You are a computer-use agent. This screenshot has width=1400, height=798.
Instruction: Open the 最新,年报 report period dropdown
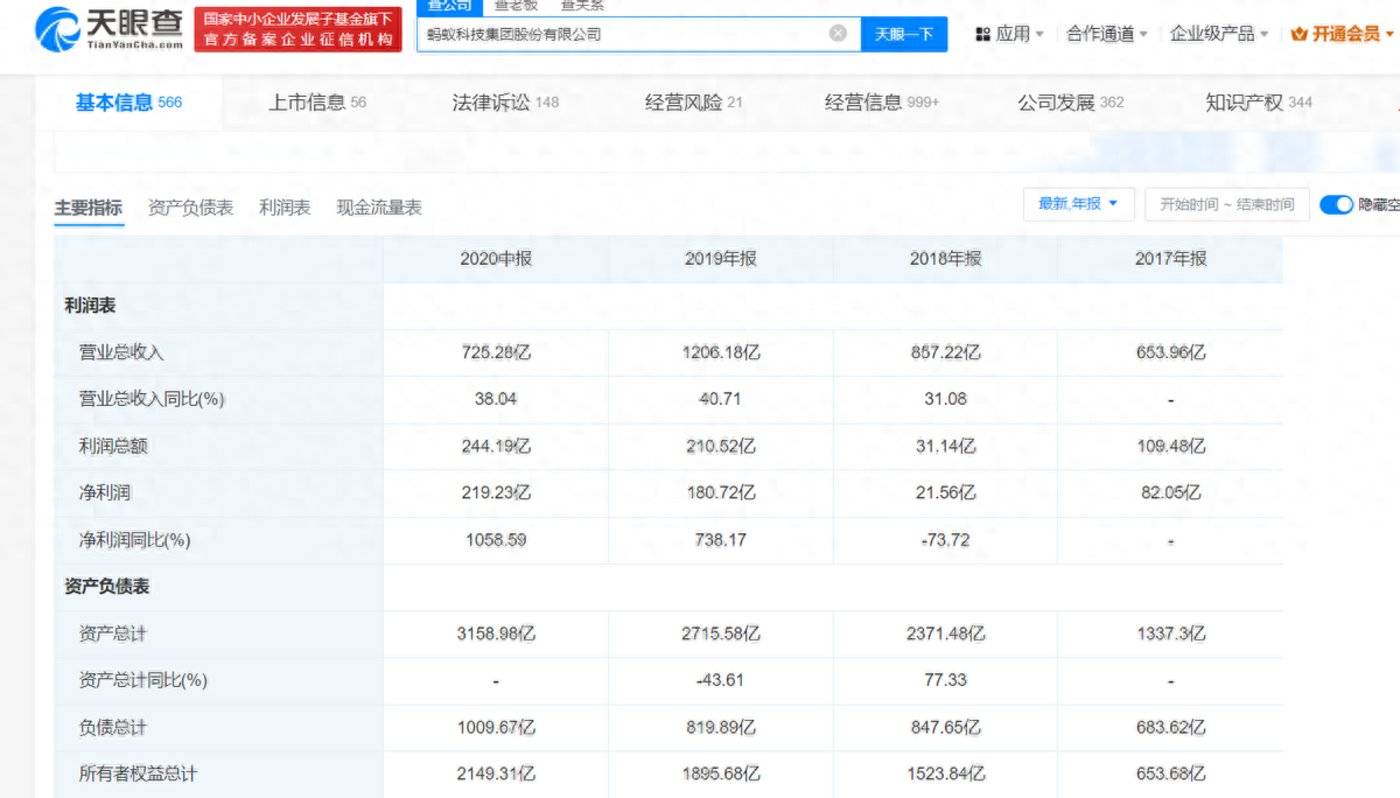point(1078,203)
